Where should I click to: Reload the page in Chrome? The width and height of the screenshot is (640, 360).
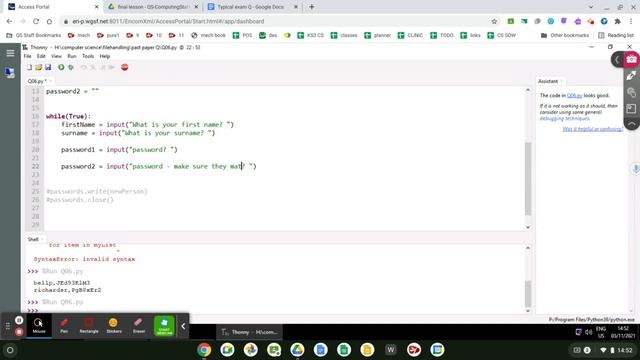click(x=36, y=21)
